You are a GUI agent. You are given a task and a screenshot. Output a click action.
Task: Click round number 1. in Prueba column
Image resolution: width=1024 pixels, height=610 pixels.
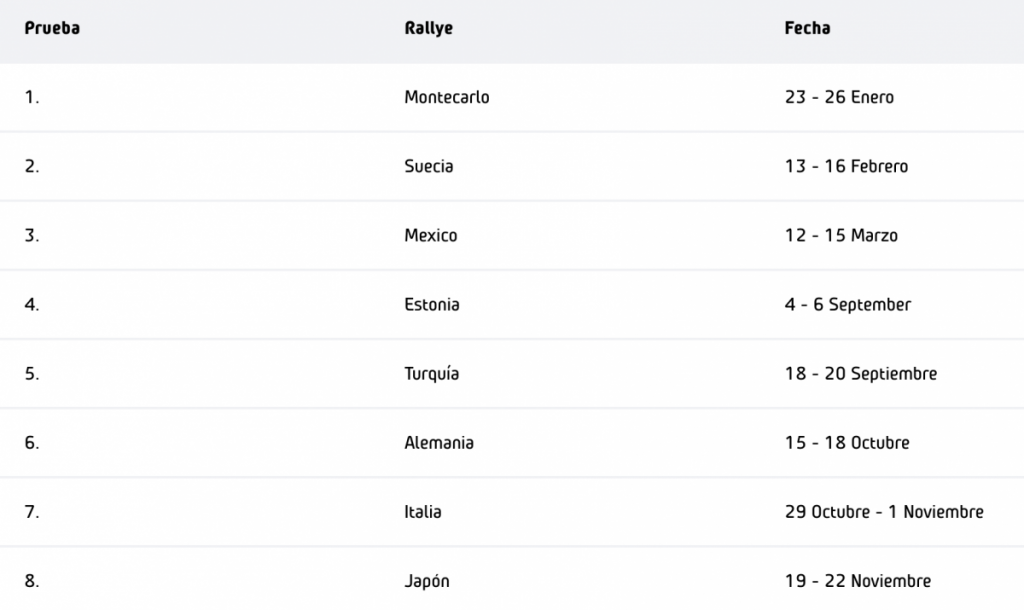click(x=32, y=97)
